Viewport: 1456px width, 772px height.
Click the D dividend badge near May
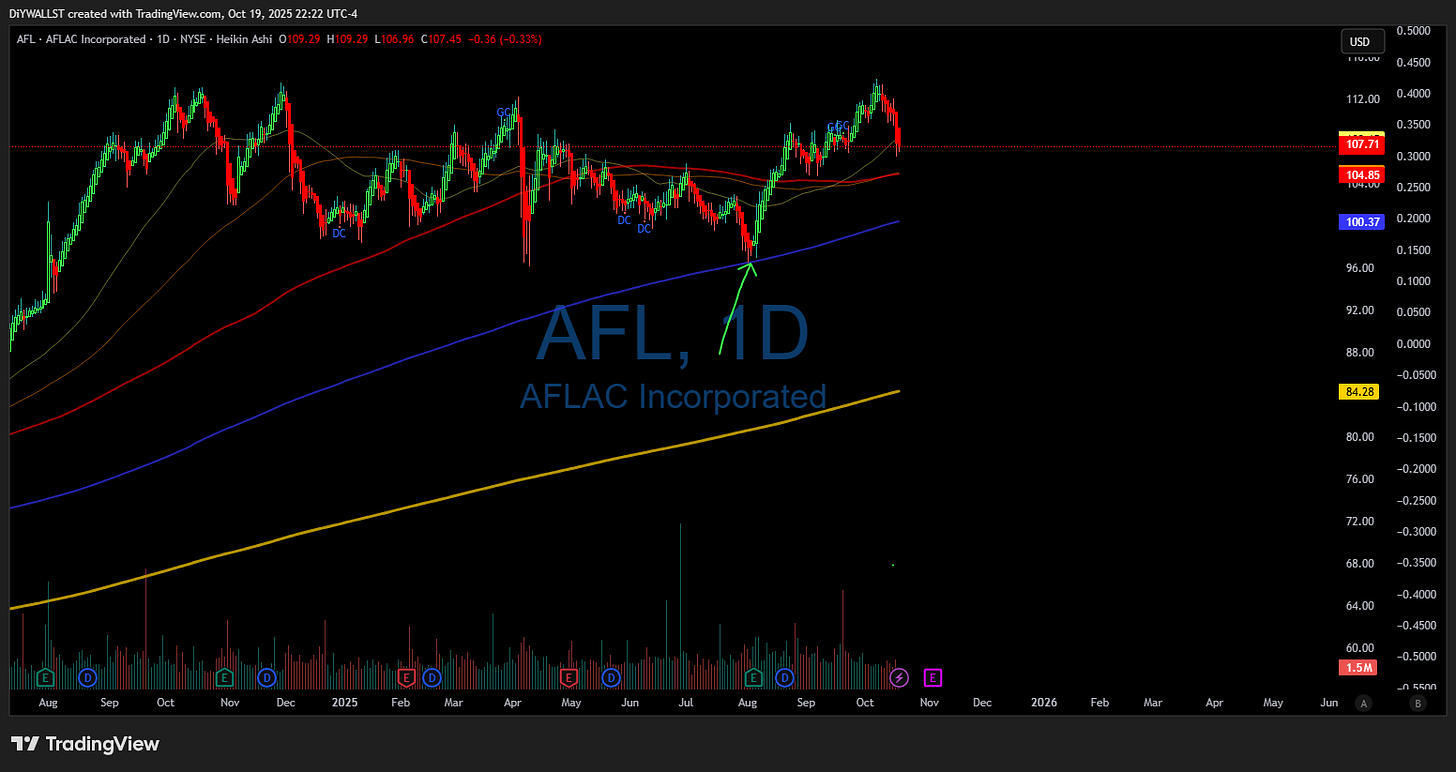(610, 677)
